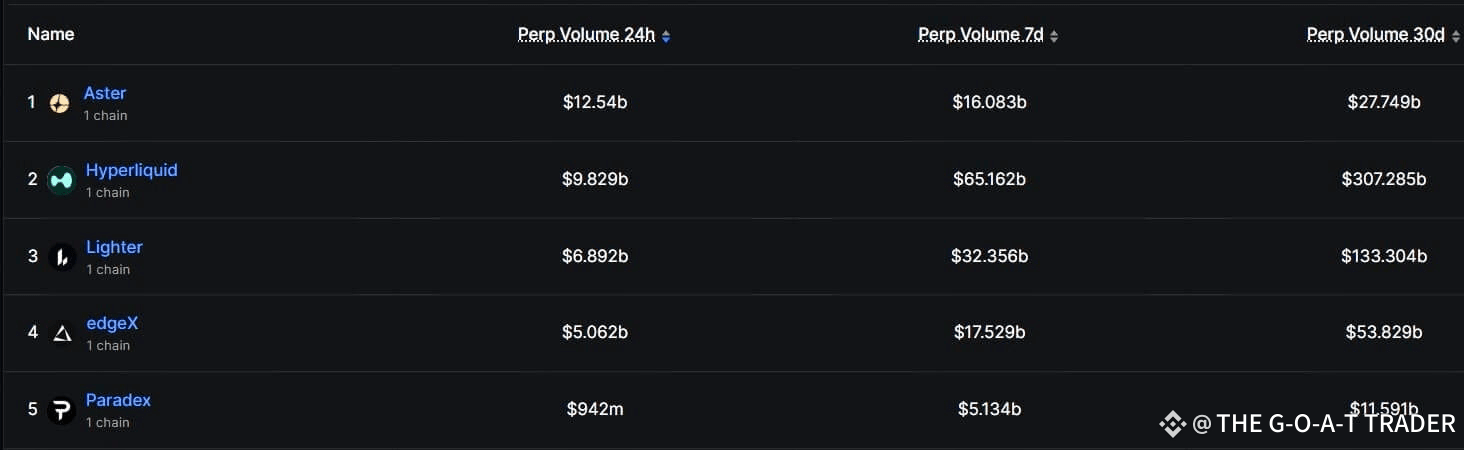The width and height of the screenshot is (1464, 450).
Task: Click the Perp Volume 7d column header
Action: pyautogui.click(x=981, y=35)
